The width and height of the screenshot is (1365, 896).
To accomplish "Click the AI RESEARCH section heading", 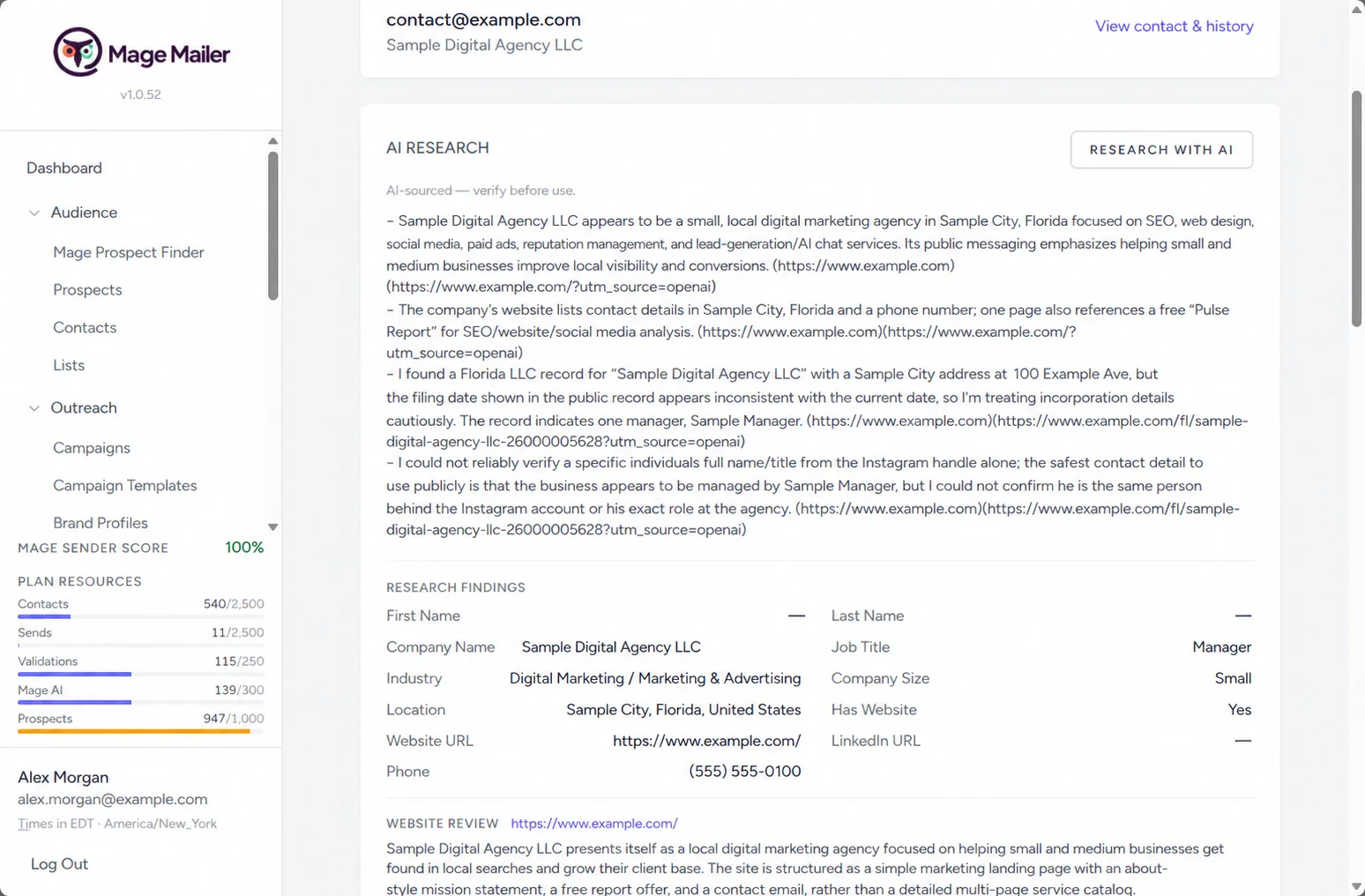I will (437, 148).
